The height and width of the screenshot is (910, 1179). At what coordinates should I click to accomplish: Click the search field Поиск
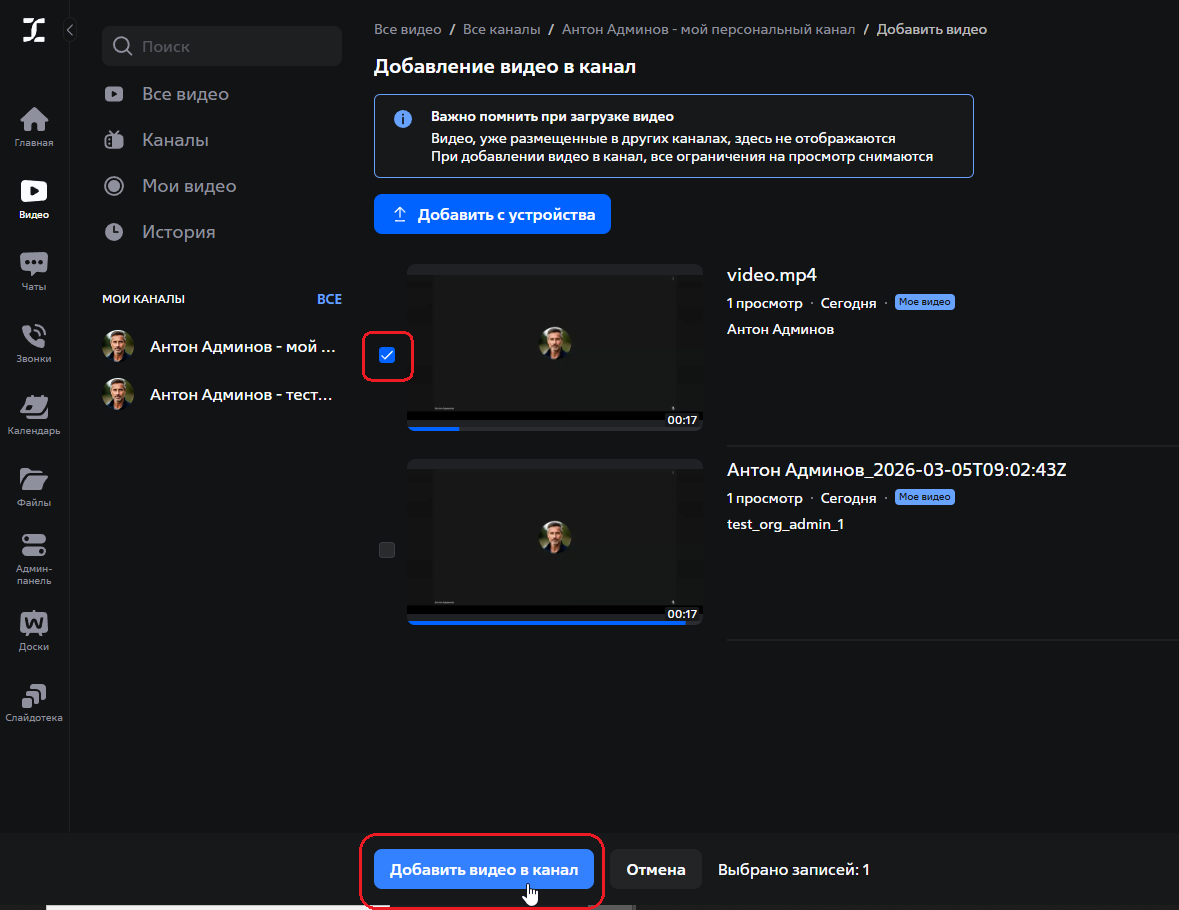[221, 46]
